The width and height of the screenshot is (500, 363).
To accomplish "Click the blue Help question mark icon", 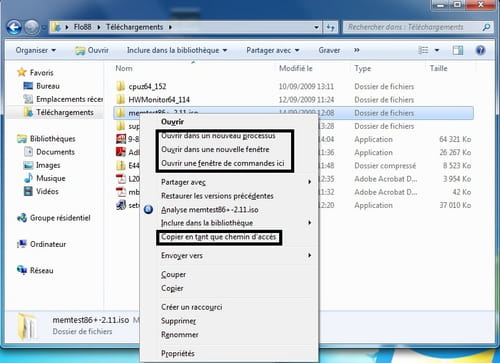I will (480, 50).
